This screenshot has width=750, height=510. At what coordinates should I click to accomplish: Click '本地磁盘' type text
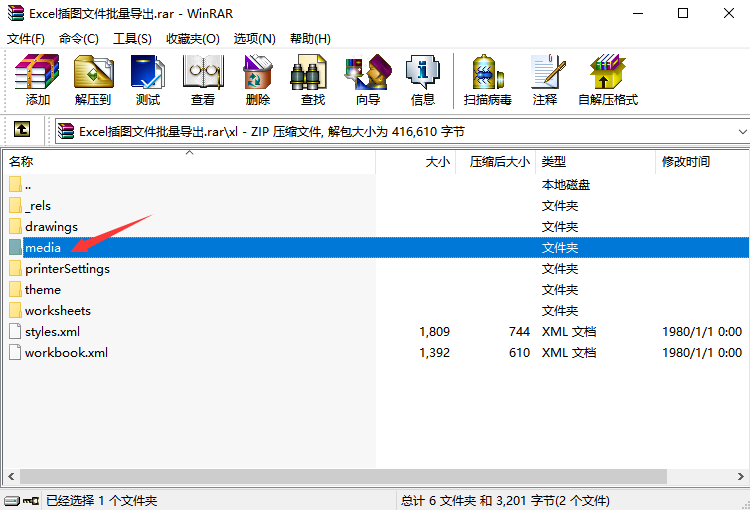[x=566, y=185]
